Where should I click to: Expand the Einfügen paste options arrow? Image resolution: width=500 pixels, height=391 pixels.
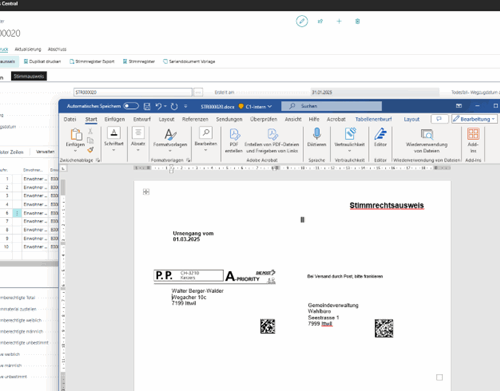click(75, 150)
